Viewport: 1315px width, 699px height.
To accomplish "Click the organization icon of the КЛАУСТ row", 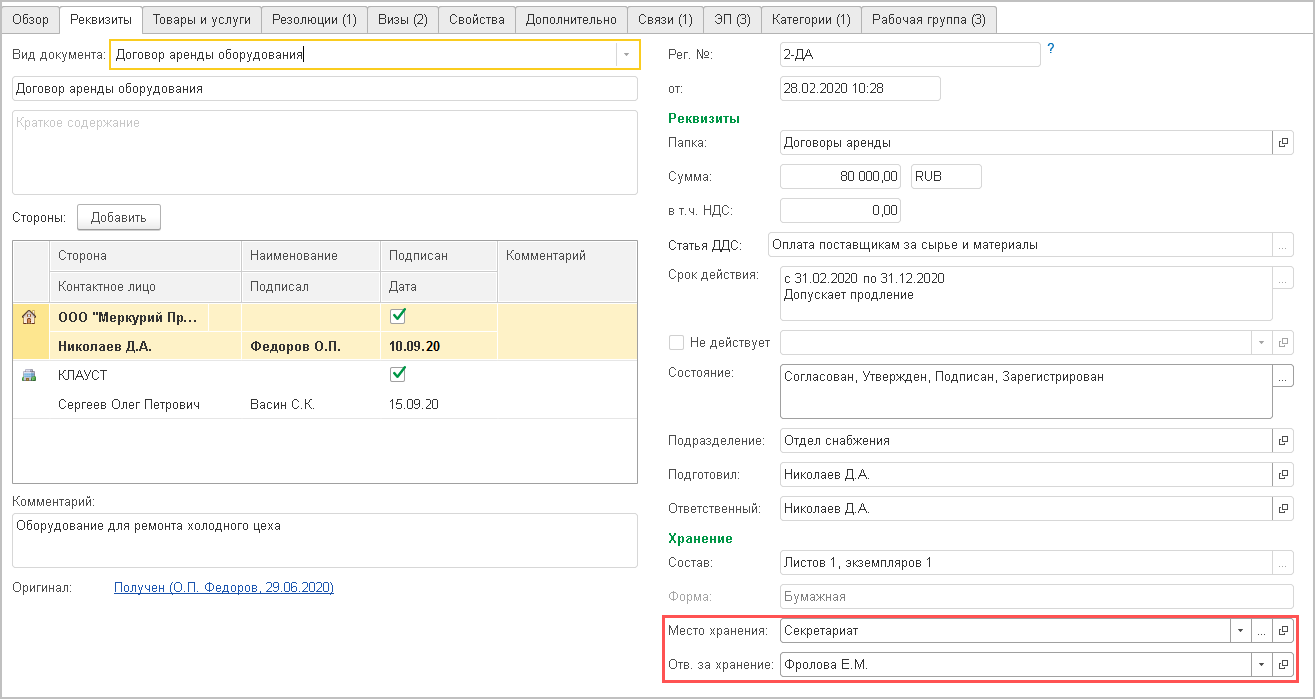I will [29, 375].
